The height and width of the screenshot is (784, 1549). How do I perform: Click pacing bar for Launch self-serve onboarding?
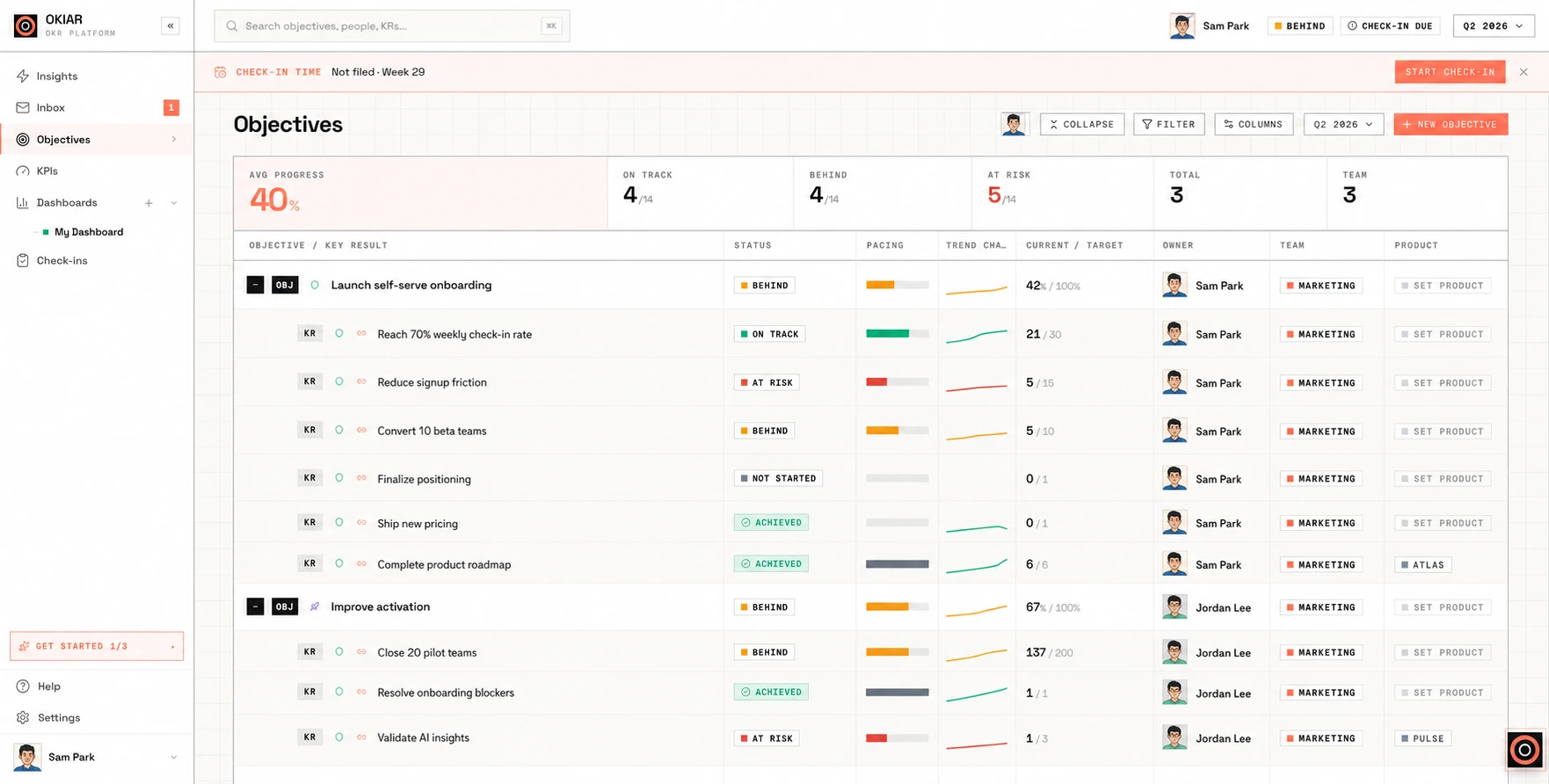coord(897,285)
